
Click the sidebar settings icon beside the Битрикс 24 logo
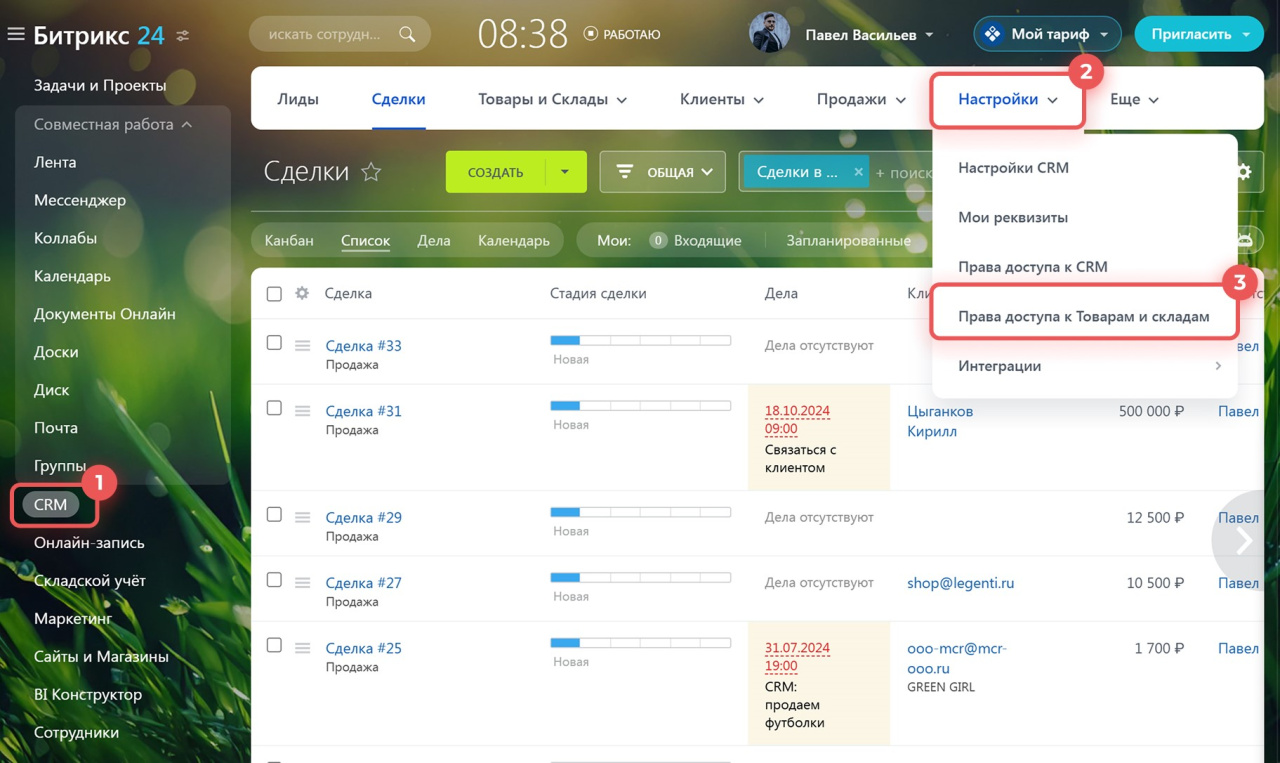[x=183, y=35]
